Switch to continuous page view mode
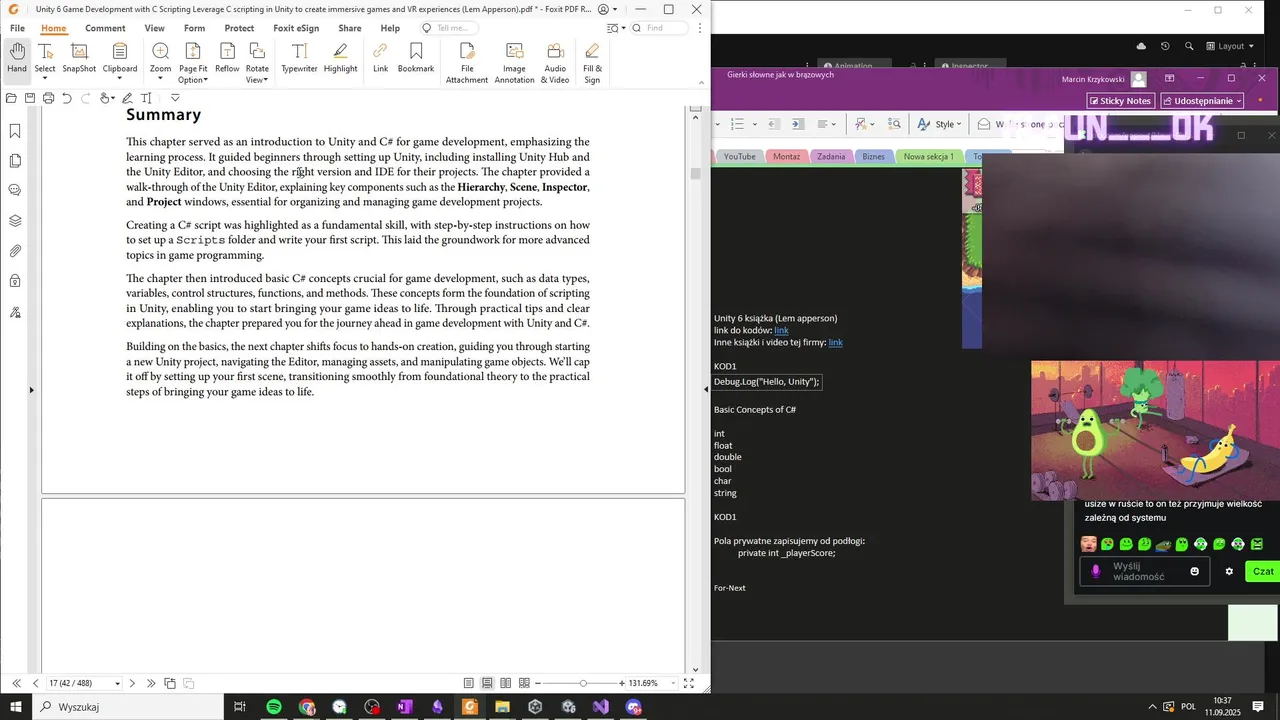This screenshot has height=720, width=1280. pyautogui.click(x=487, y=683)
